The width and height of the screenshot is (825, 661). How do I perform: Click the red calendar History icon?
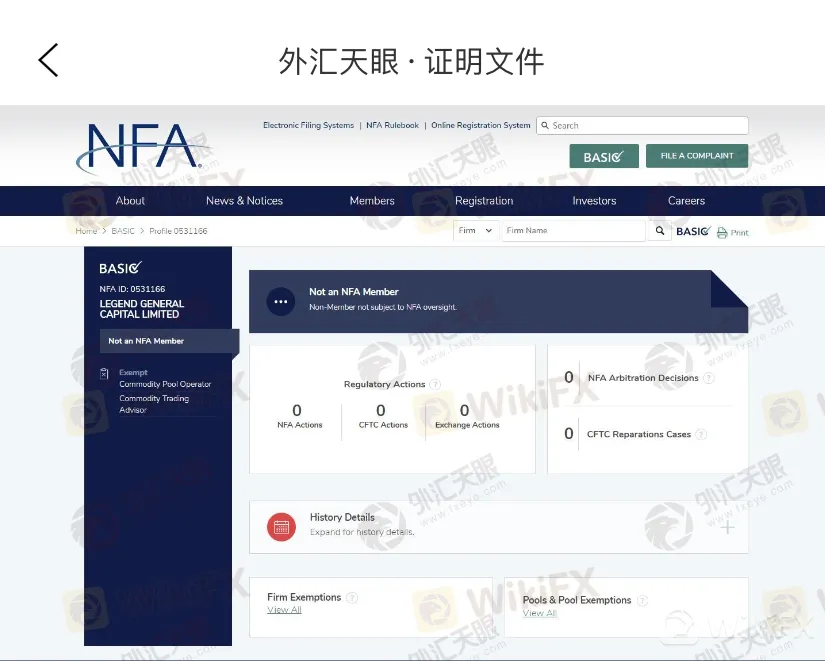click(281, 527)
